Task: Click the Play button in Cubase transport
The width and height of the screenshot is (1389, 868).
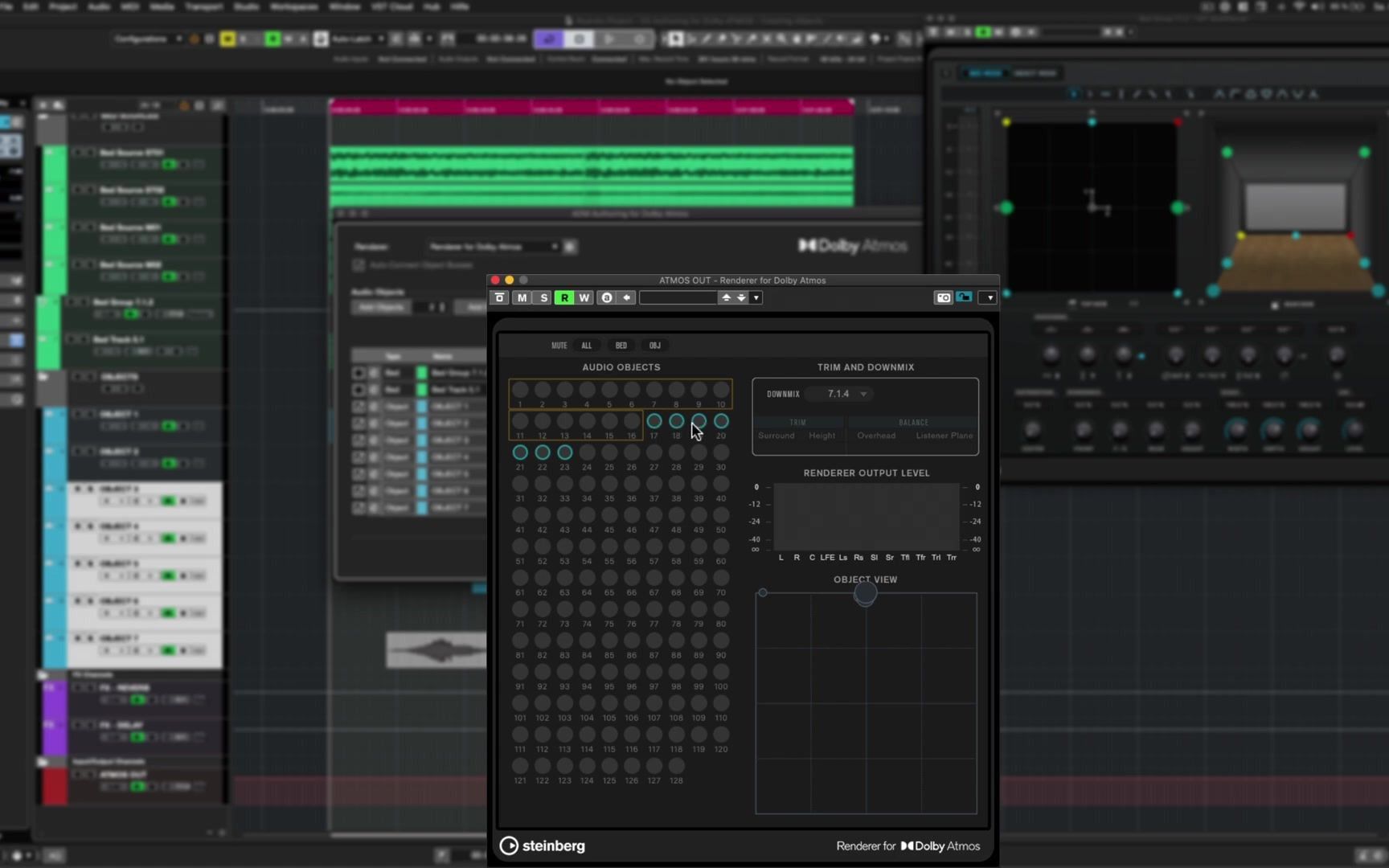Action: coord(609,39)
